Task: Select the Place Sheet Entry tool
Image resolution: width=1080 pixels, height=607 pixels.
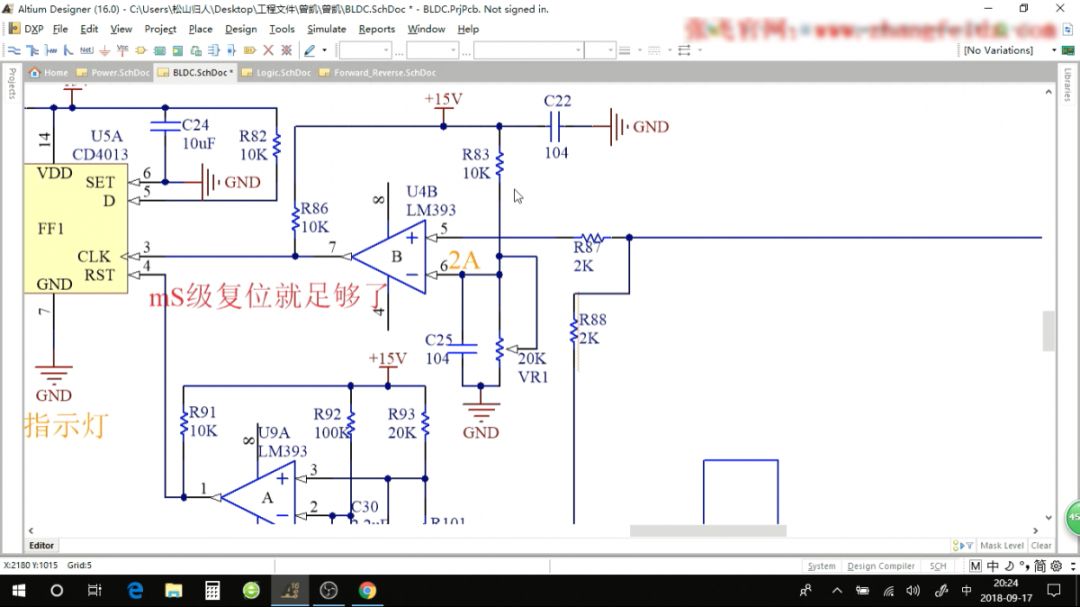Action: (178, 50)
